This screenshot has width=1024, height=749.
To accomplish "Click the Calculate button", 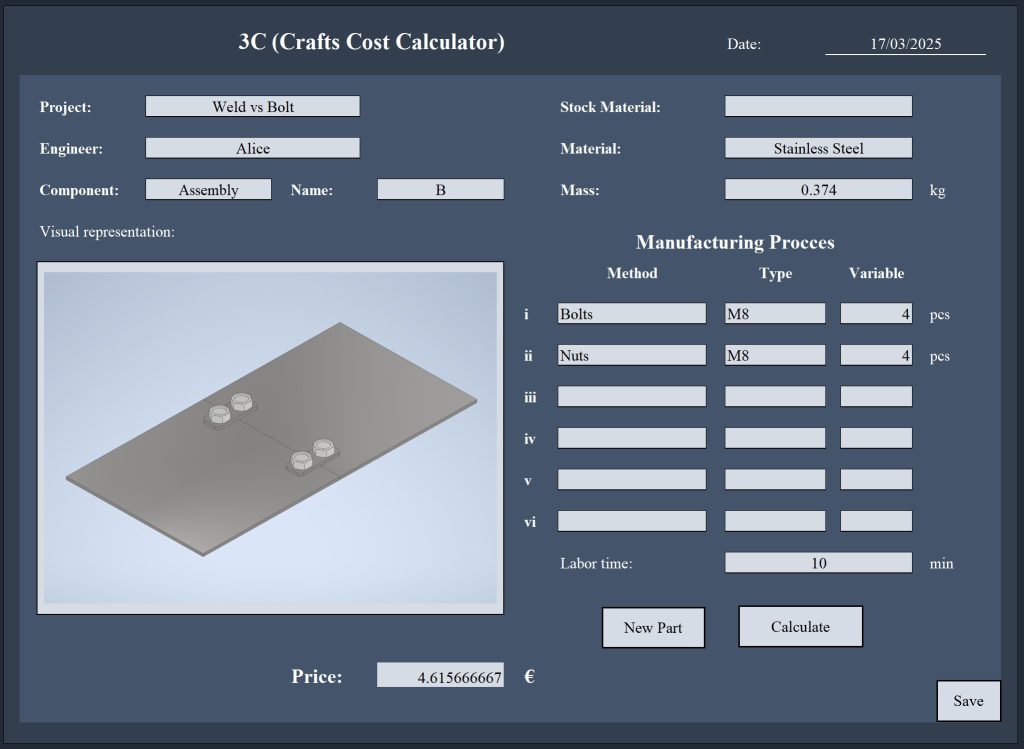I will click(x=800, y=627).
